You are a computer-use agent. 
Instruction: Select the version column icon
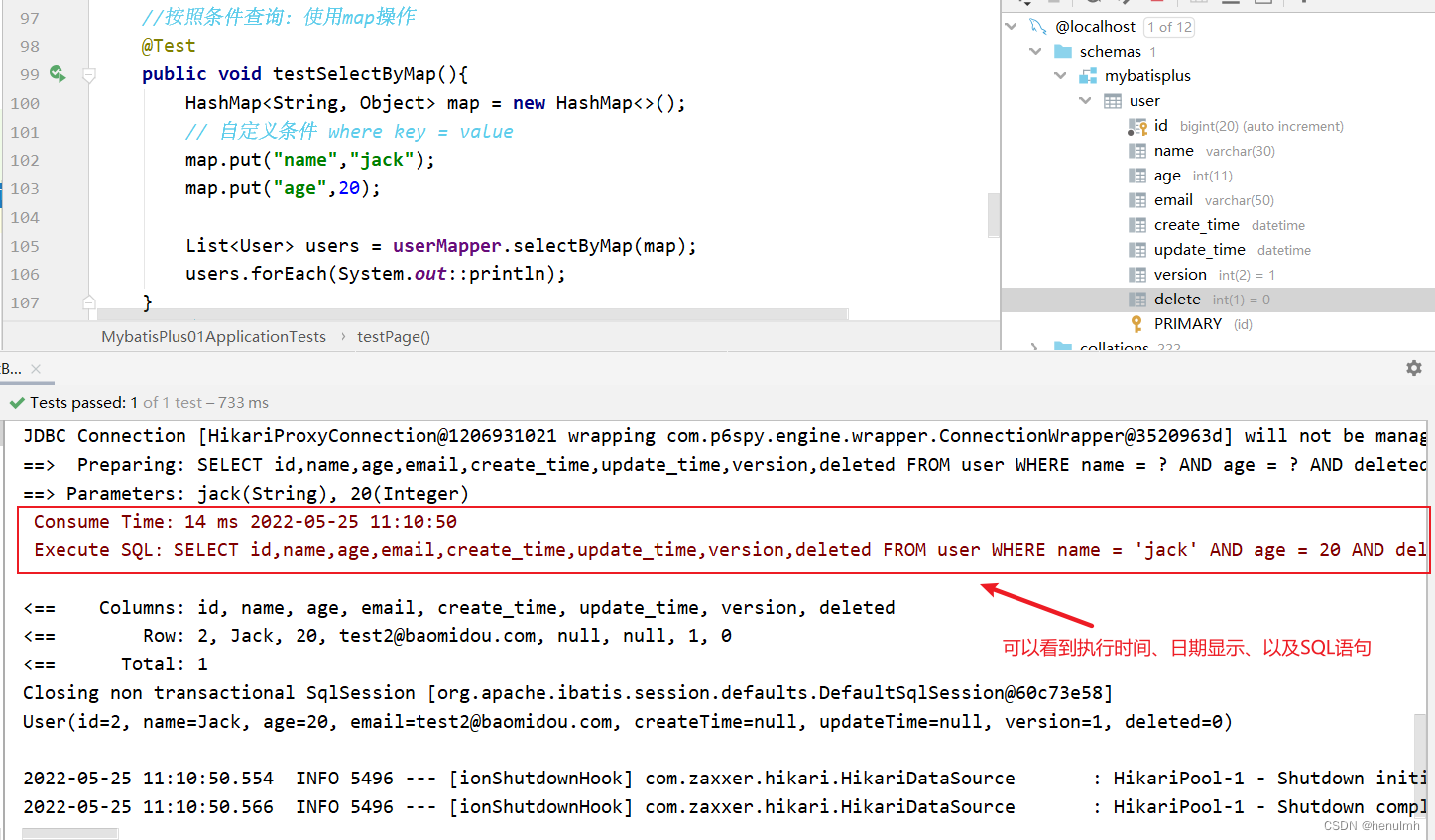tap(1137, 275)
